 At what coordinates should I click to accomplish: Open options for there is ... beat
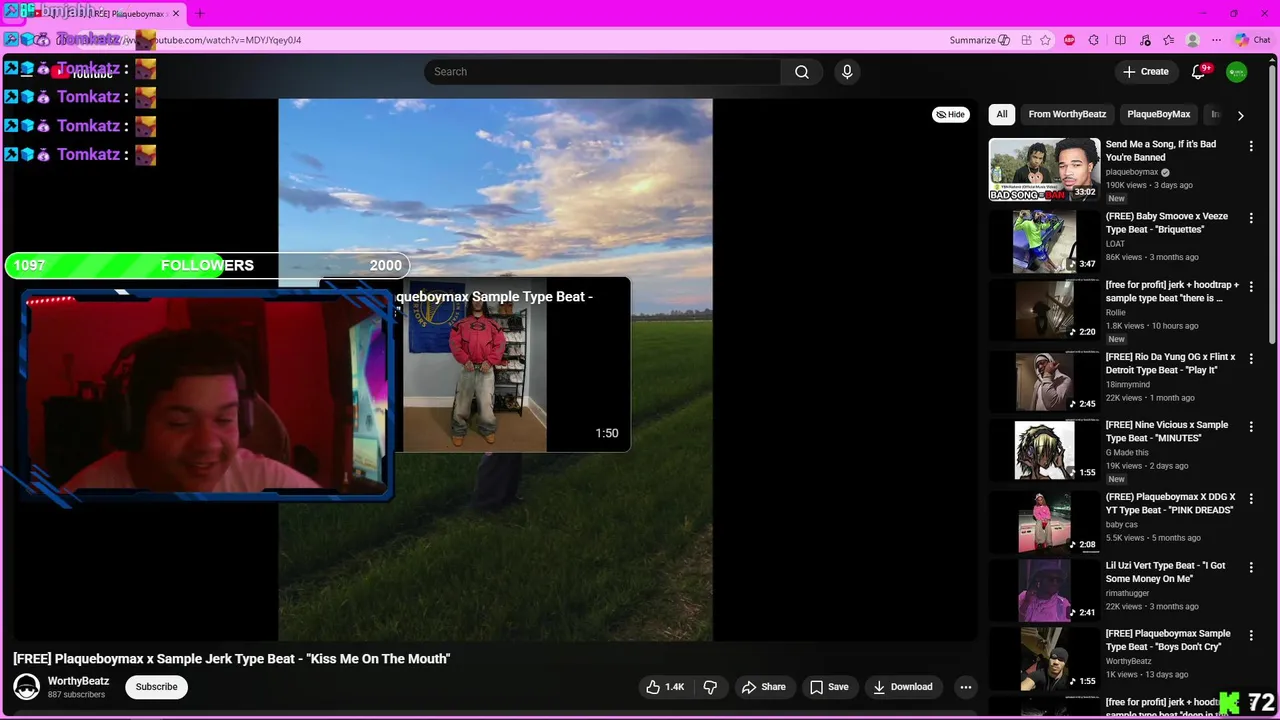[1250, 286]
